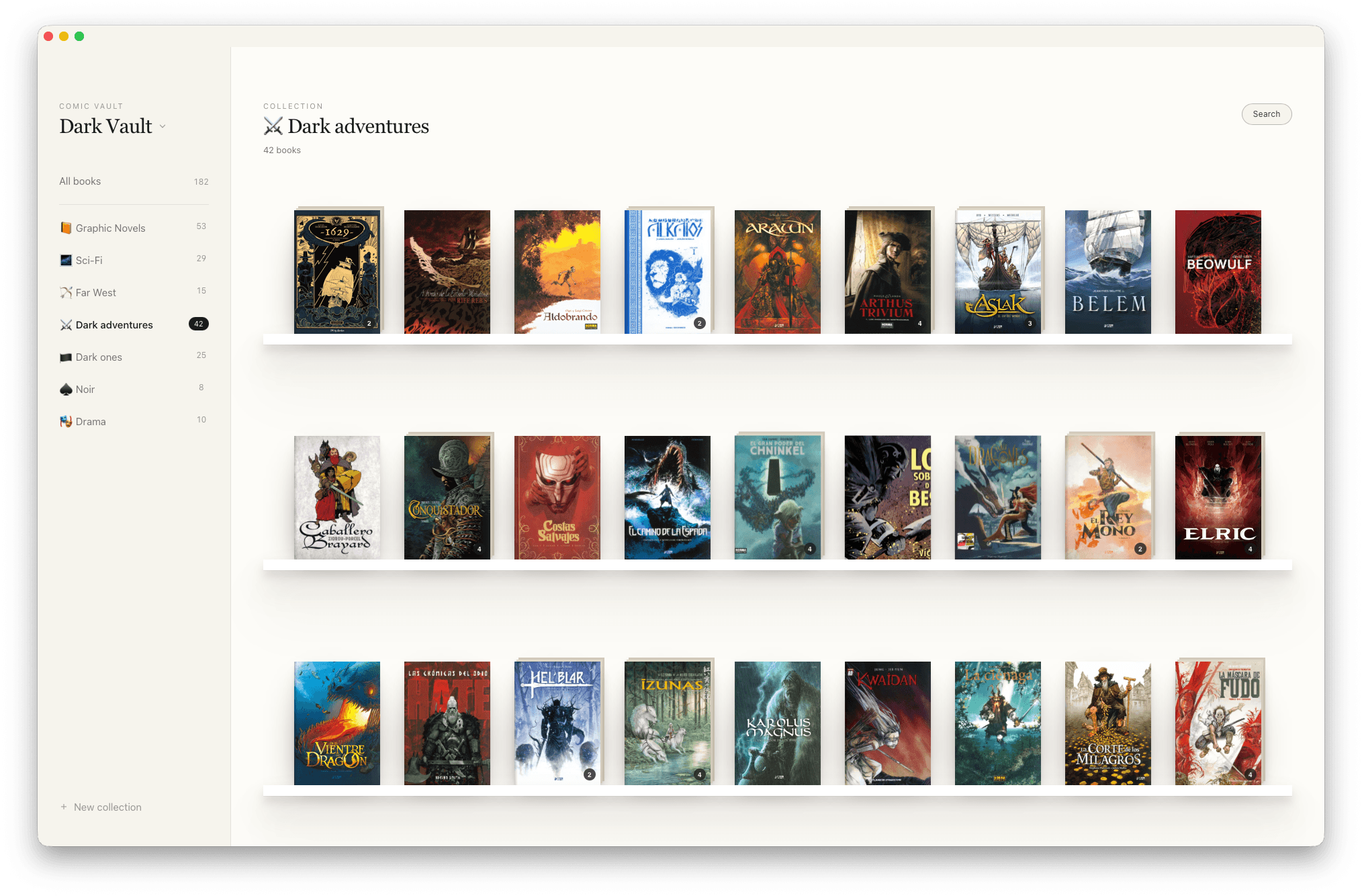Open the Caballero Brayard book cover
This screenshot has height=896, width=1362.
(337, 498)
